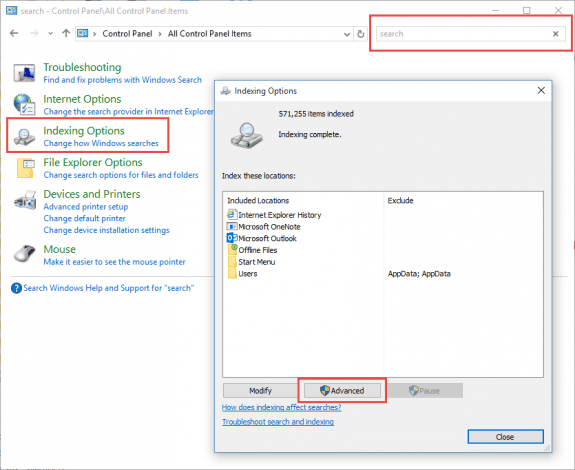Close the Indexing Options dialog with X
Screen dimensions: 575x470
click(541, 91)
